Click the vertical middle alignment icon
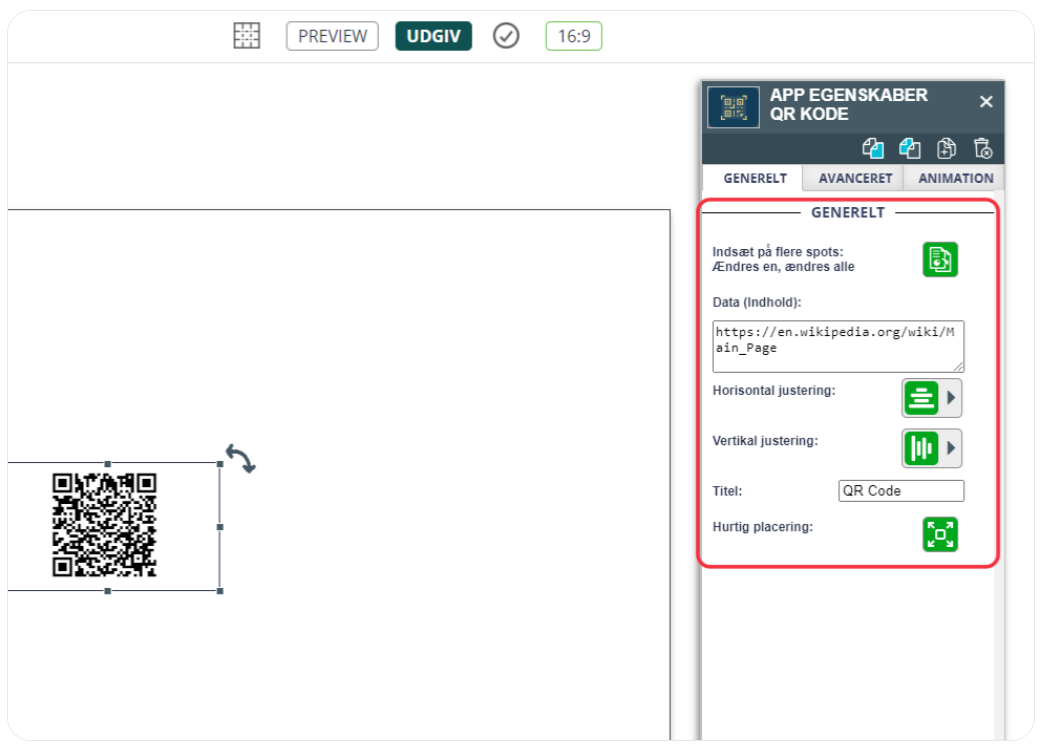This screenshot has width=1040, height=744. [921, 448]
